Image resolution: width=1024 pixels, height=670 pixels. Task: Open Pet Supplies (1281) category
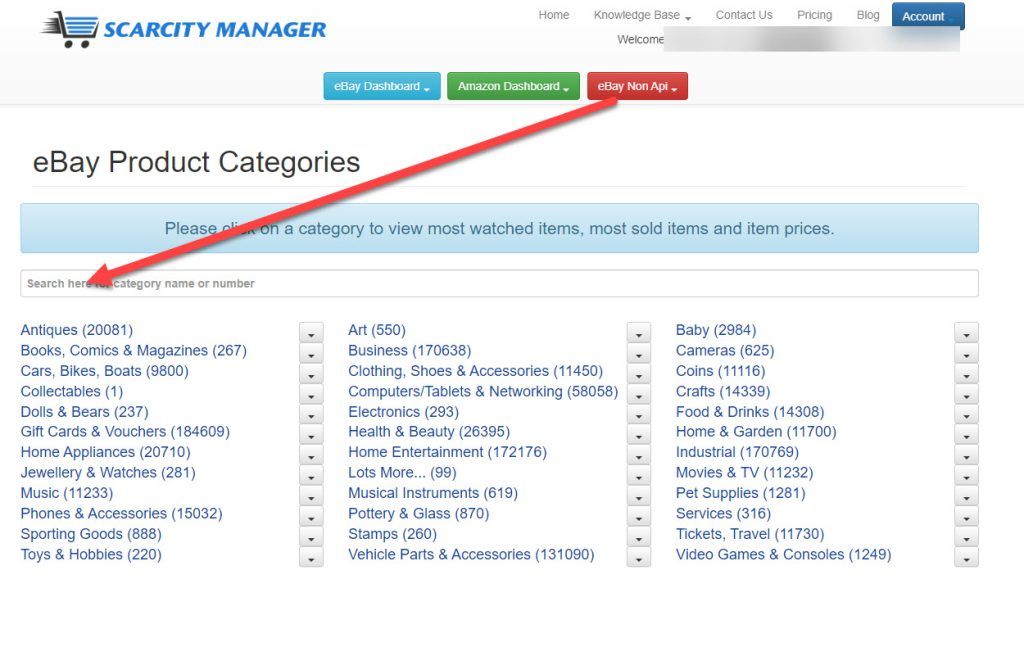[741, 493]
